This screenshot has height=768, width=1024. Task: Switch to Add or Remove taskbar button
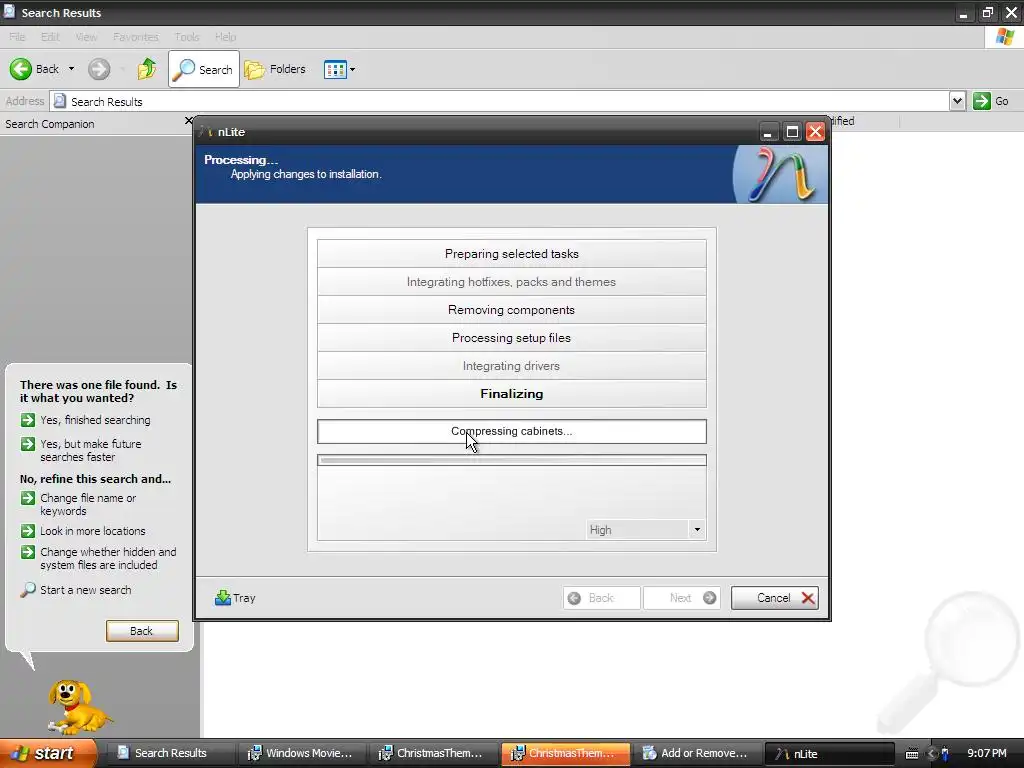(697, 753)
